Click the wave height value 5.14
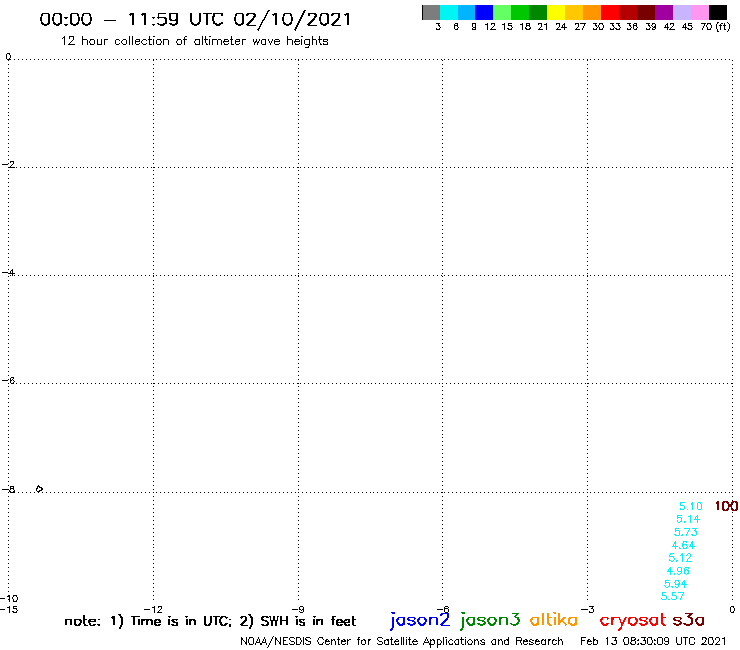Screen dimensions: 740x650 (688, 519)
